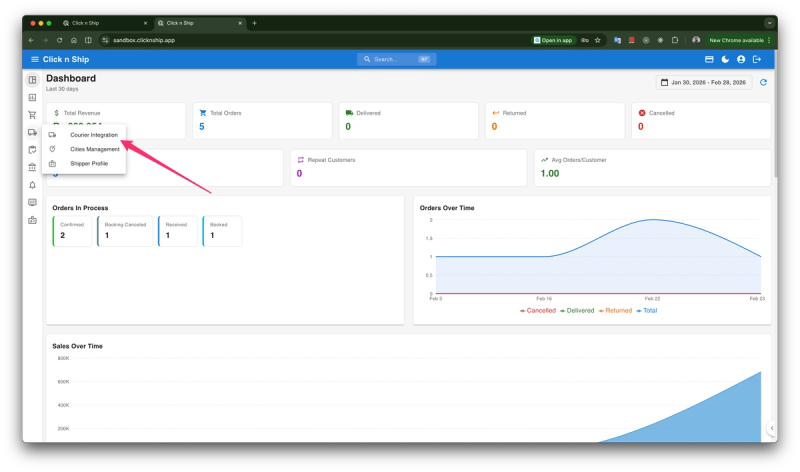Click the site info icon beside the URL
800x472 pixels.
[105, 40]
